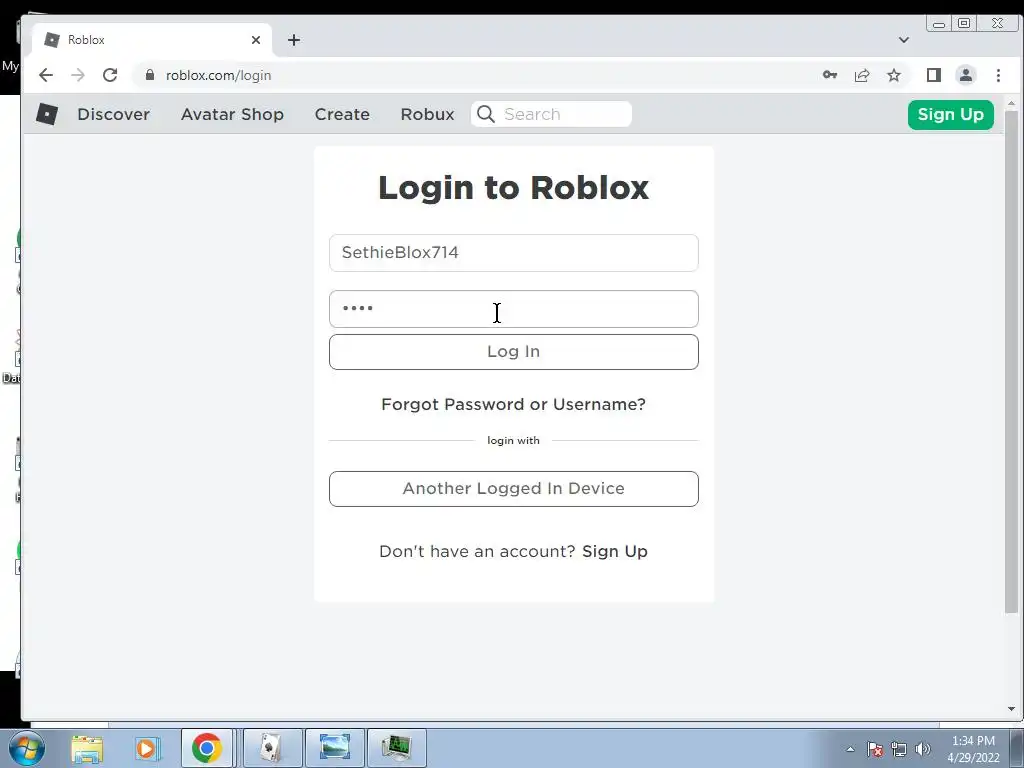
Task: Open the Chrome three-dot menu
Action: tap(998, 75)
